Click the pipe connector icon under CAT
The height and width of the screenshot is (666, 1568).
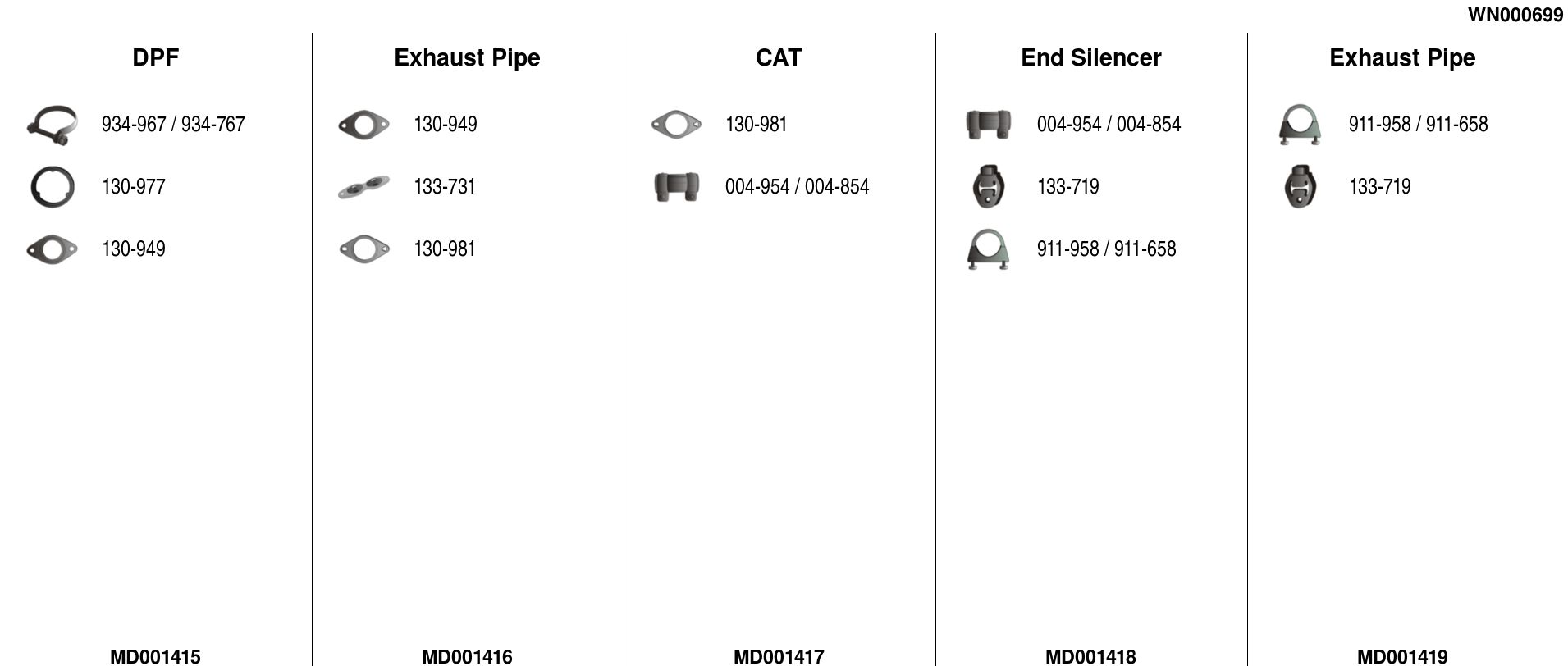[x=676, y=187]
